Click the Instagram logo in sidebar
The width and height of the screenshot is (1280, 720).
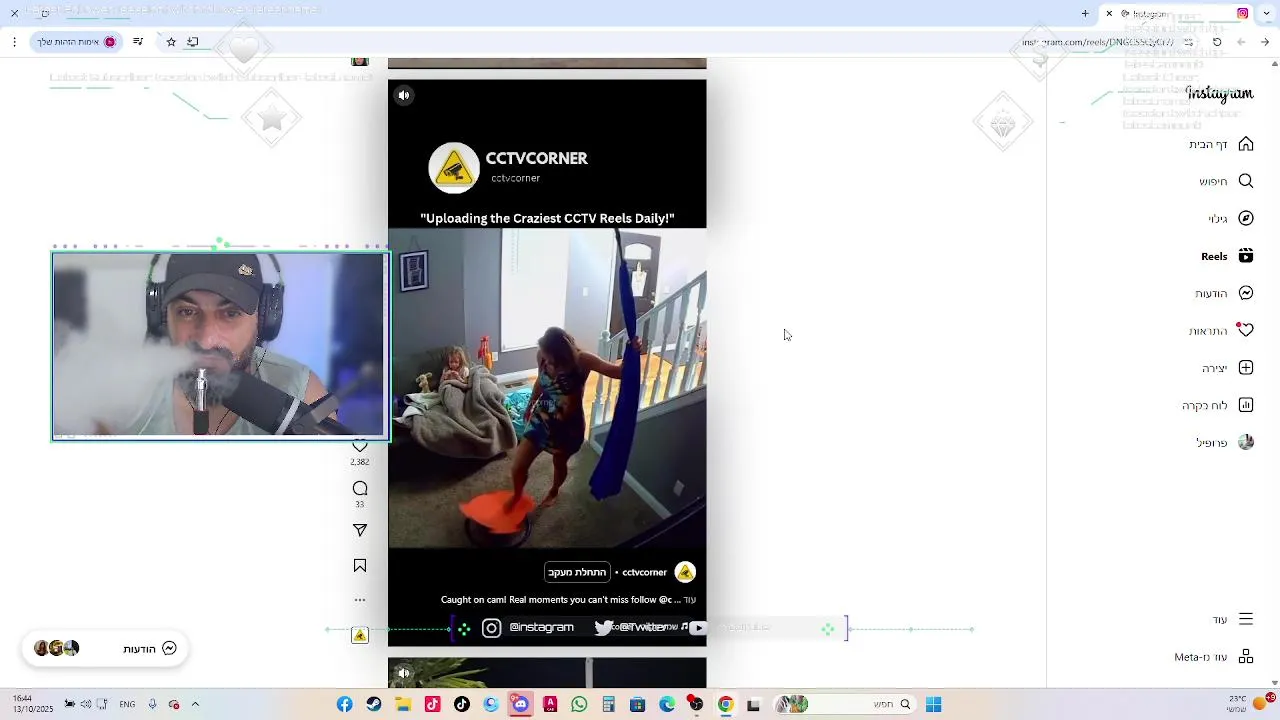1219,93
